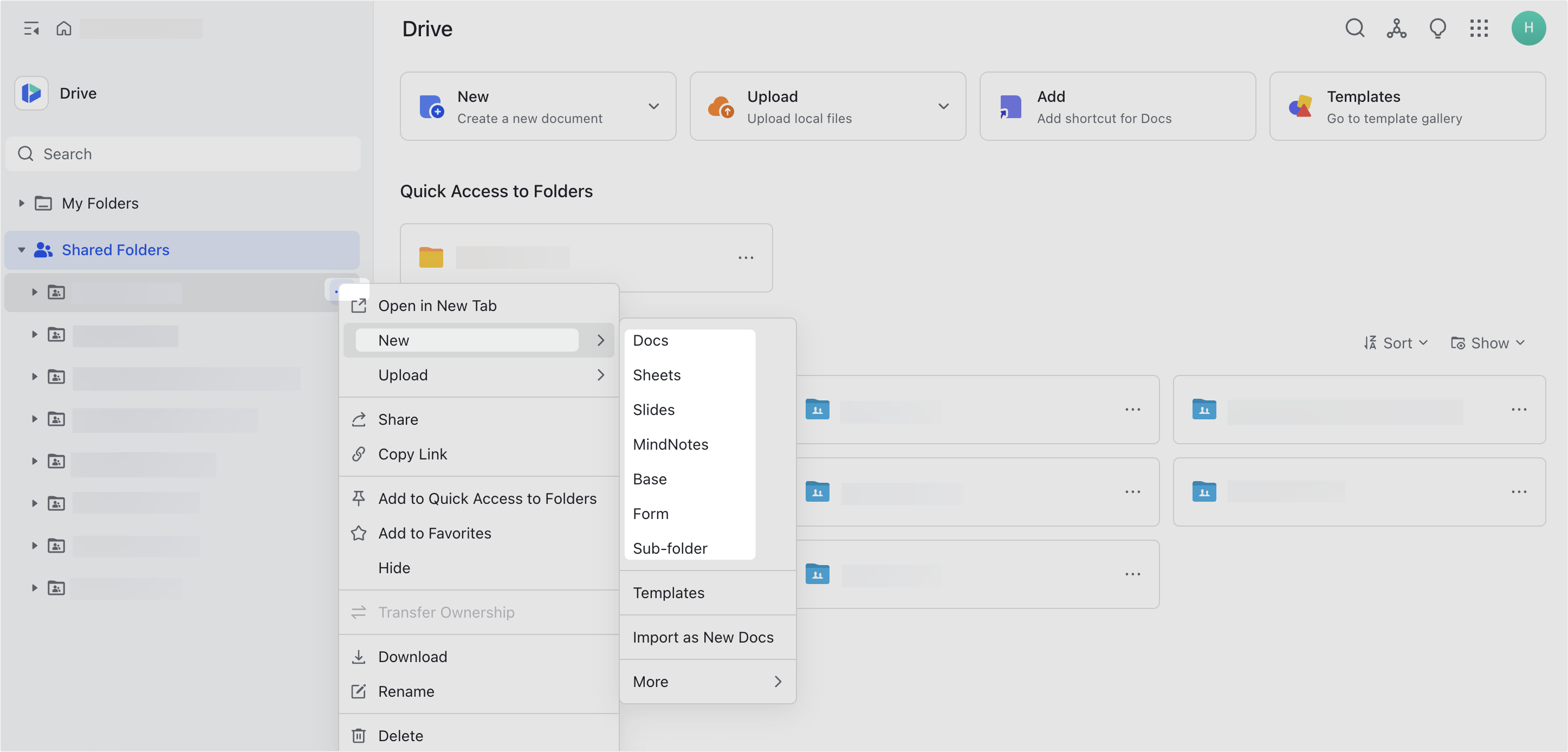Choose Add to Quick Access to Folders
The height and width of the screenshot is (752, 1568).
[478, 498]
